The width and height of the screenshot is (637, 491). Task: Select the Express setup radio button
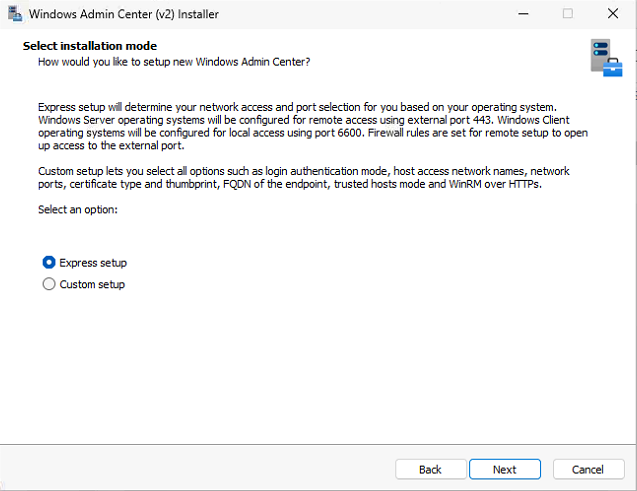[x=49, y=262]
